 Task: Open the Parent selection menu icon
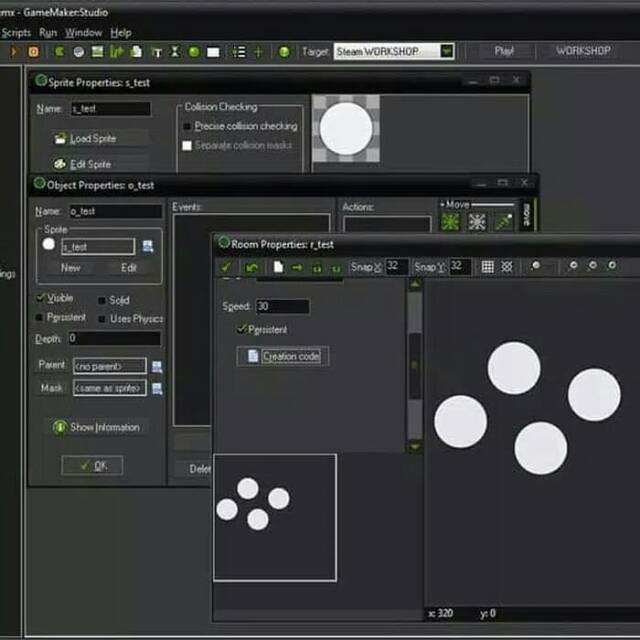click(157, 367)
